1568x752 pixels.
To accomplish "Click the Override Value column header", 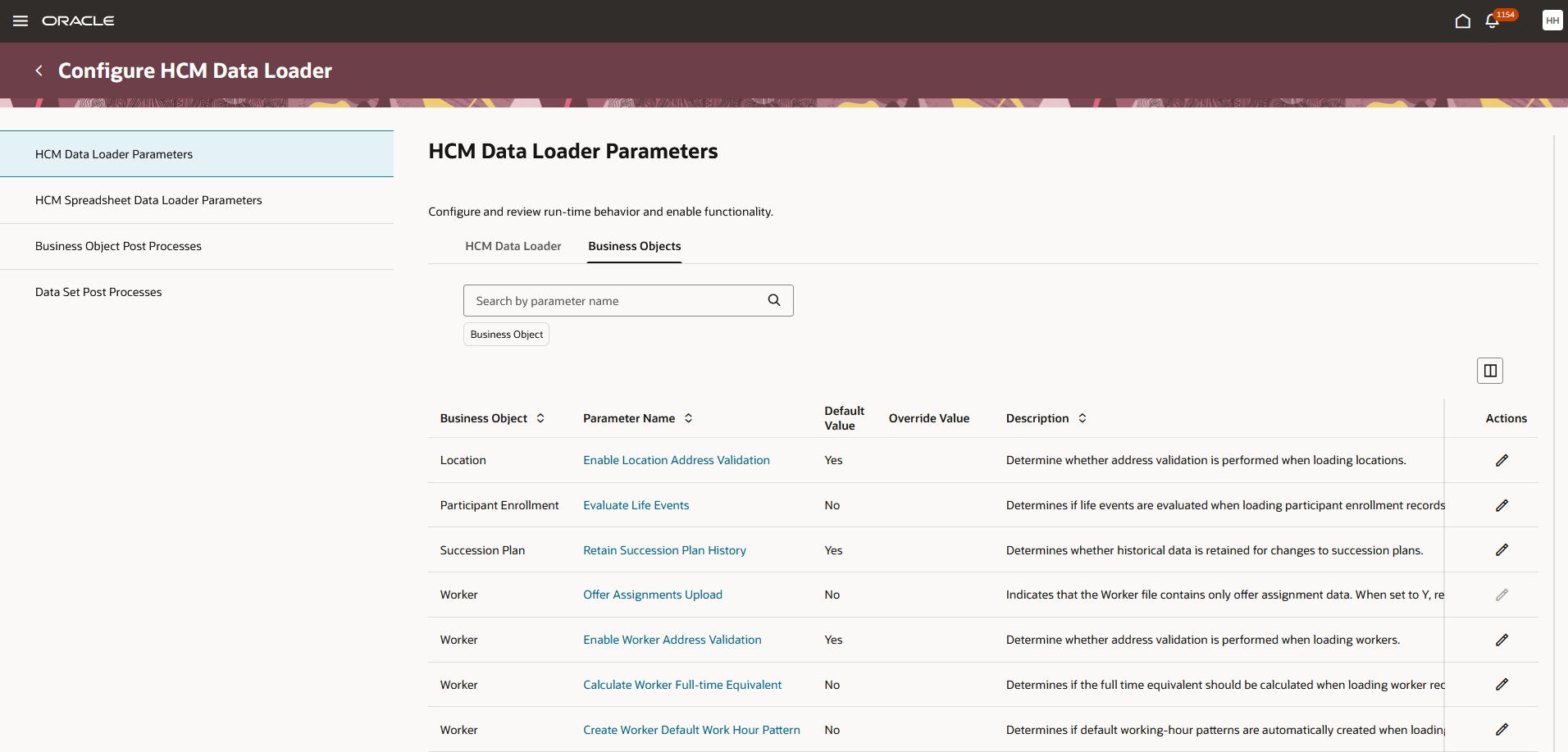I will 929,418.
